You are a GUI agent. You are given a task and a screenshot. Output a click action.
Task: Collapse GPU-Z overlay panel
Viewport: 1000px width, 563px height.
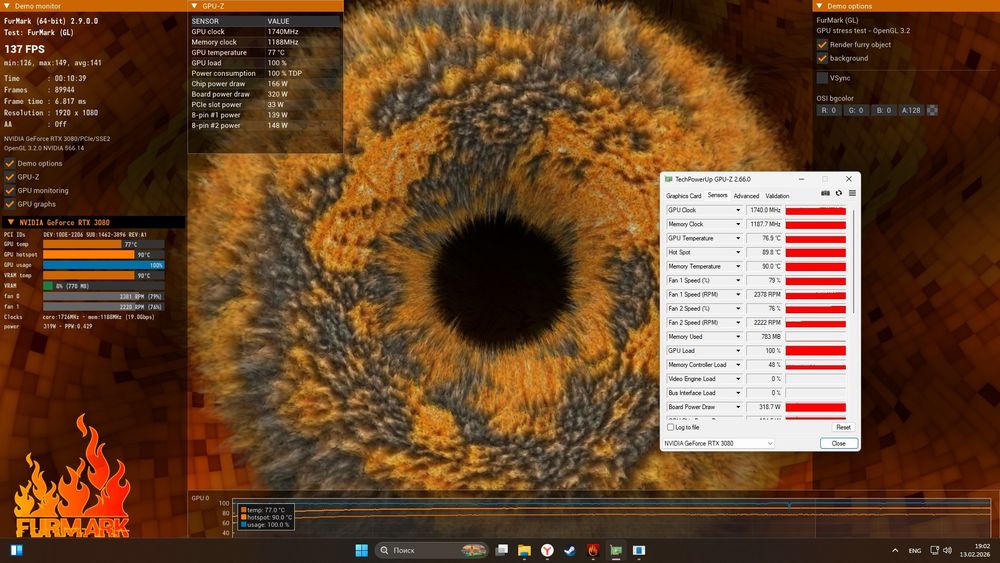pyautogui.click(x=195, y=6)
